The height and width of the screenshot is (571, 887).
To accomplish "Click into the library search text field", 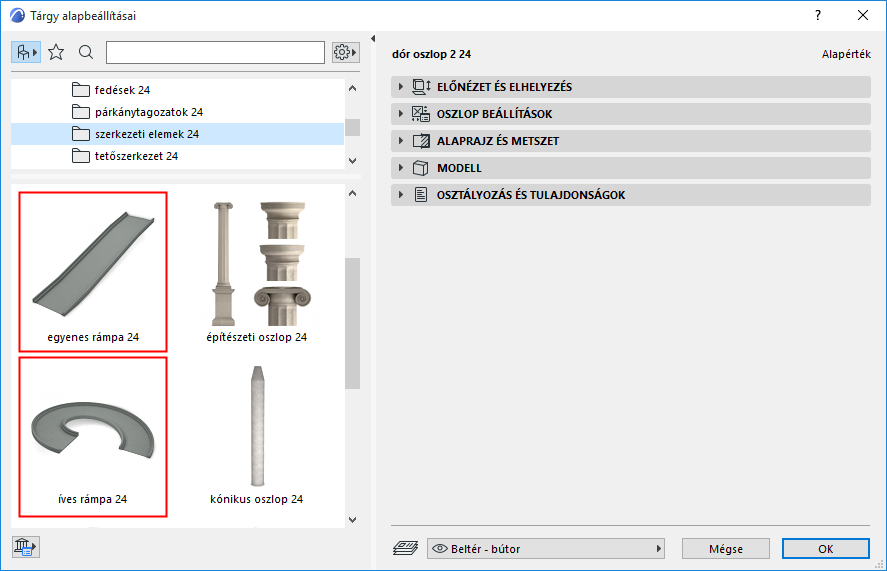I will 215,53.
